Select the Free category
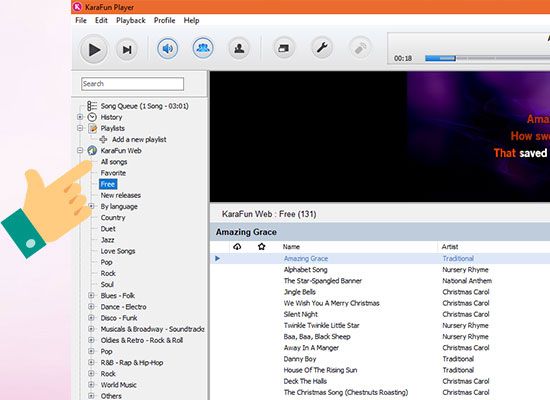 point(108,184)
